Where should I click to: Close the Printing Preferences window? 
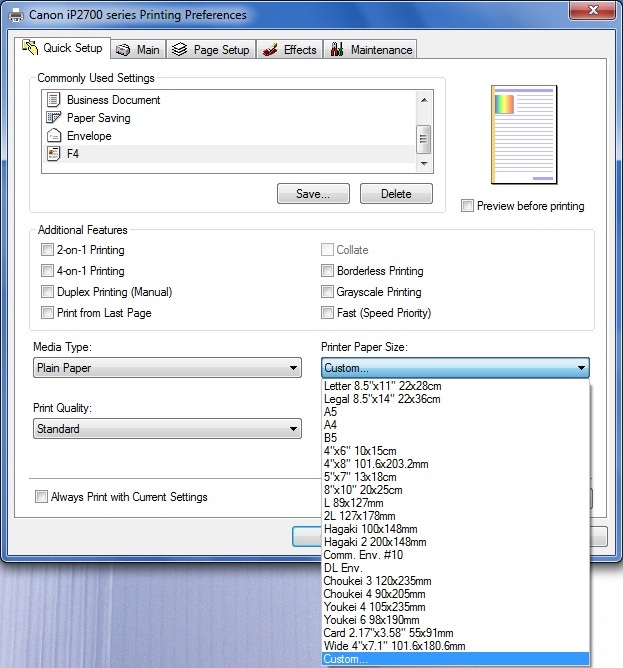593,10
